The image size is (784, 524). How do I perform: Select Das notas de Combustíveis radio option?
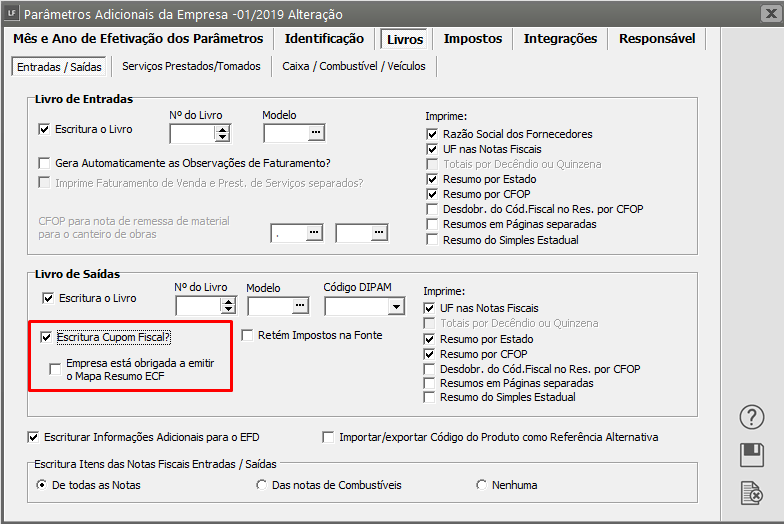[262, 485]
